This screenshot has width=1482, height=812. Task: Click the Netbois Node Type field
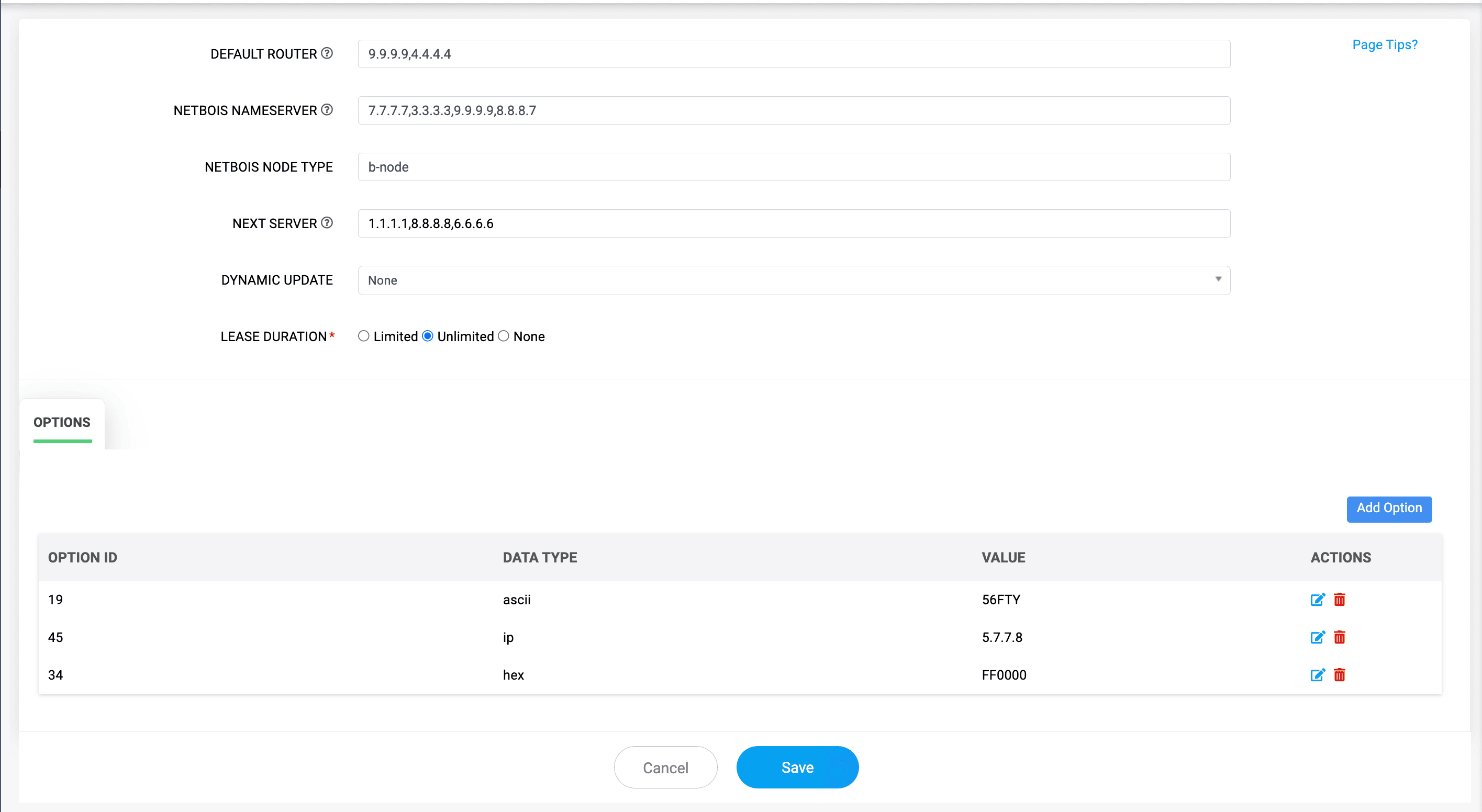pyautogui.click(x=794, y=167)
